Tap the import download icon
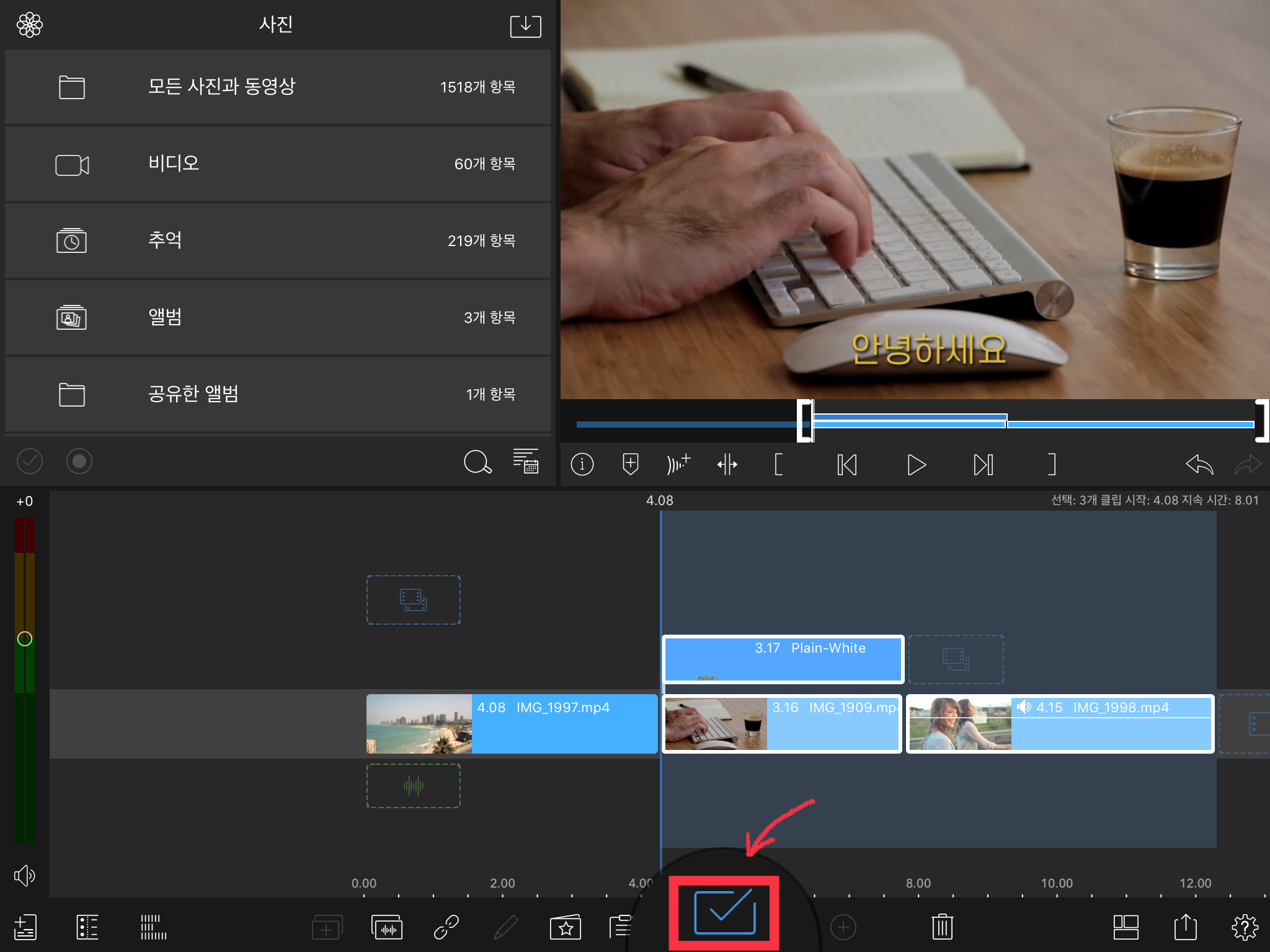The image size is (1270, 952). coord(525,26)
